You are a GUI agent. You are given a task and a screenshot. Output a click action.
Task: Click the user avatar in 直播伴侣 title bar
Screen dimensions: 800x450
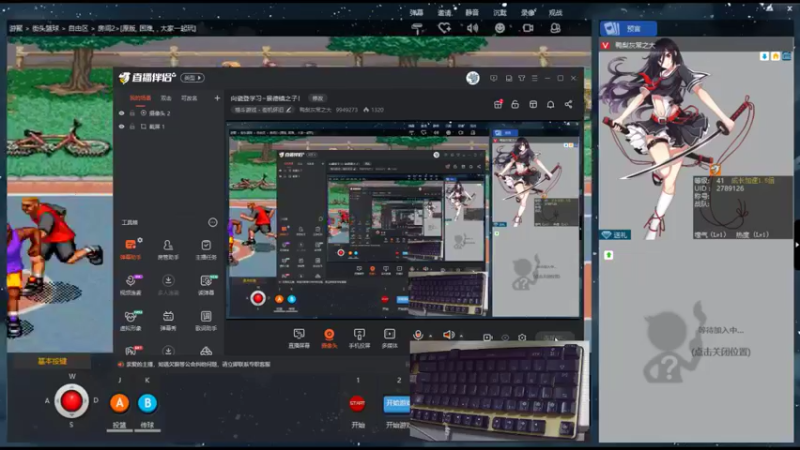473,78
